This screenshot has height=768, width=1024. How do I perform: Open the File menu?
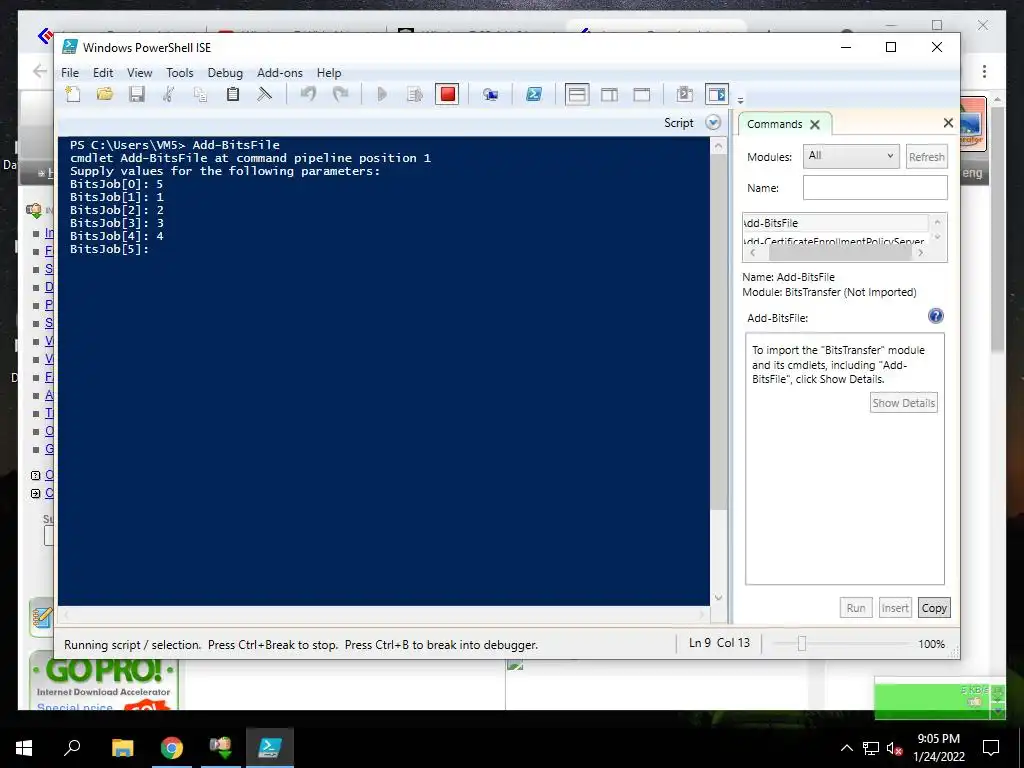click(x=70, y=73)
